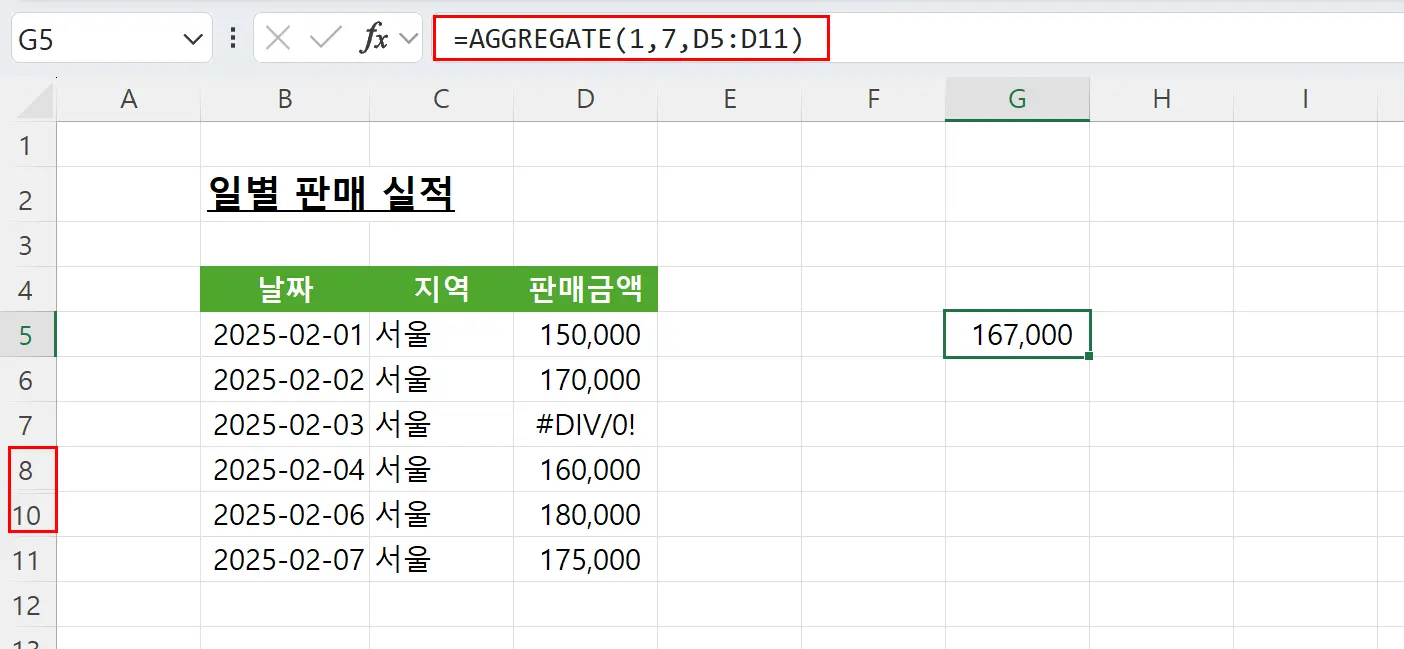Click the cell containing the #DIV/0! error
Image resolution: width=1404 pixels, height=649 pixels.
pyautogui.click(x=585, y=424)
